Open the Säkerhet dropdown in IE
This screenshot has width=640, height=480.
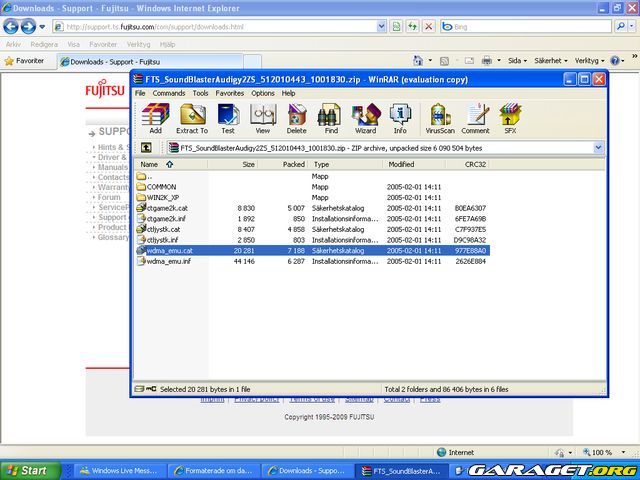[x=549, y=61]
